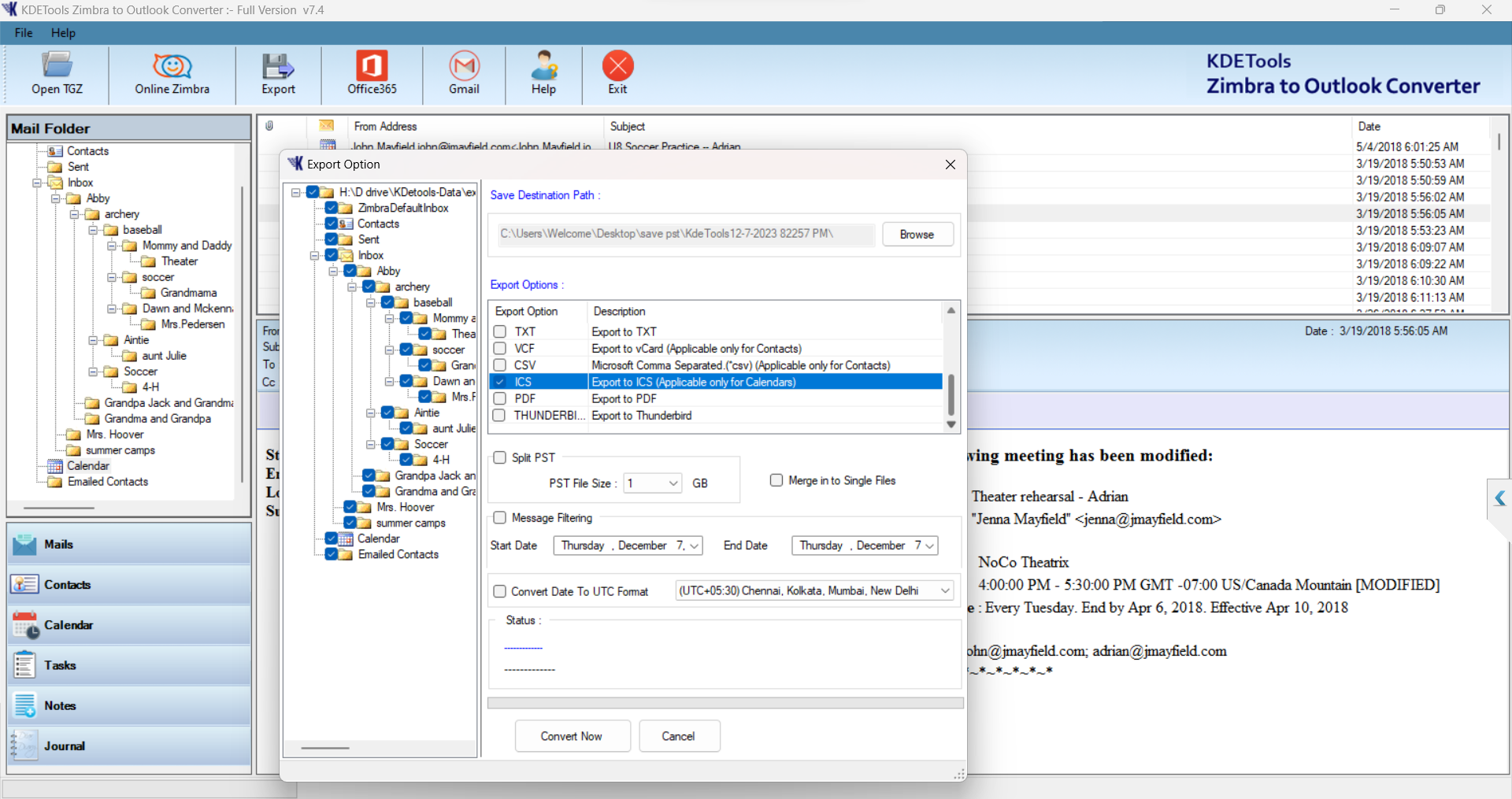The width and height of the screenshot is (1512, 799).
Task: Click the conversion progress bar
Action: [725, 703]
